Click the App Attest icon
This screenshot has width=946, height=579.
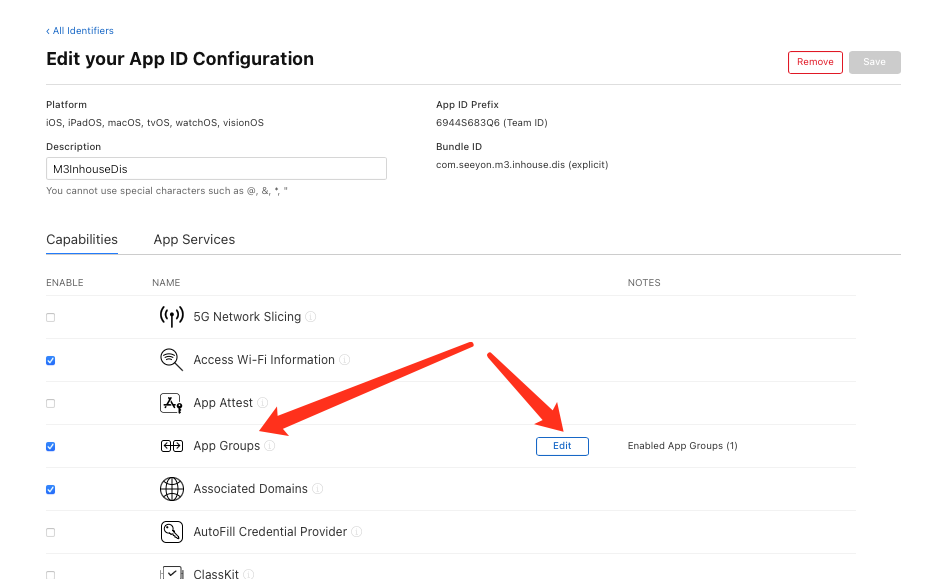(171, 403)
